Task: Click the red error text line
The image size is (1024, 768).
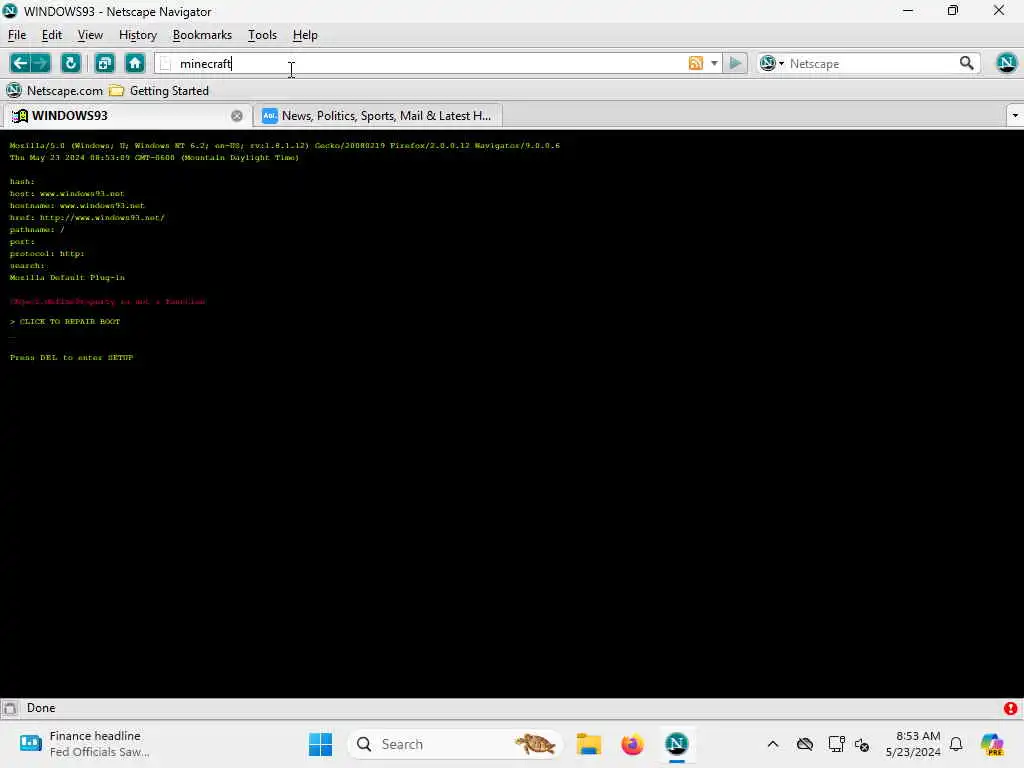Action: click(107, 302)
